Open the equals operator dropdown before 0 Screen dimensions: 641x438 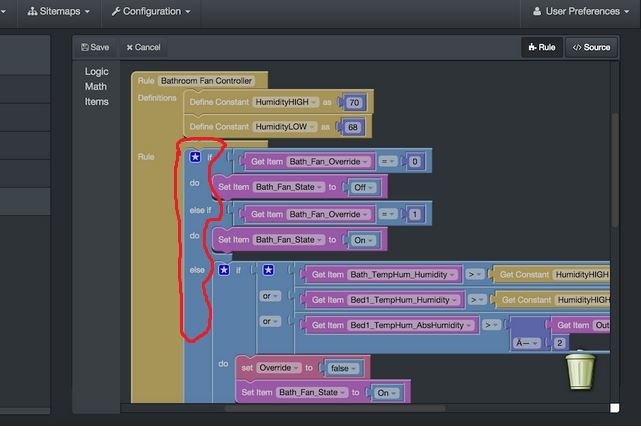click(x=388, y=162)
